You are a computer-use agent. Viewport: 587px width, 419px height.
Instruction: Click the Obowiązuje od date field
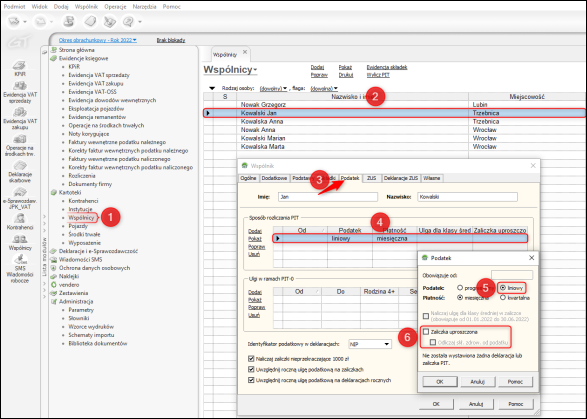tap(512, 275)
